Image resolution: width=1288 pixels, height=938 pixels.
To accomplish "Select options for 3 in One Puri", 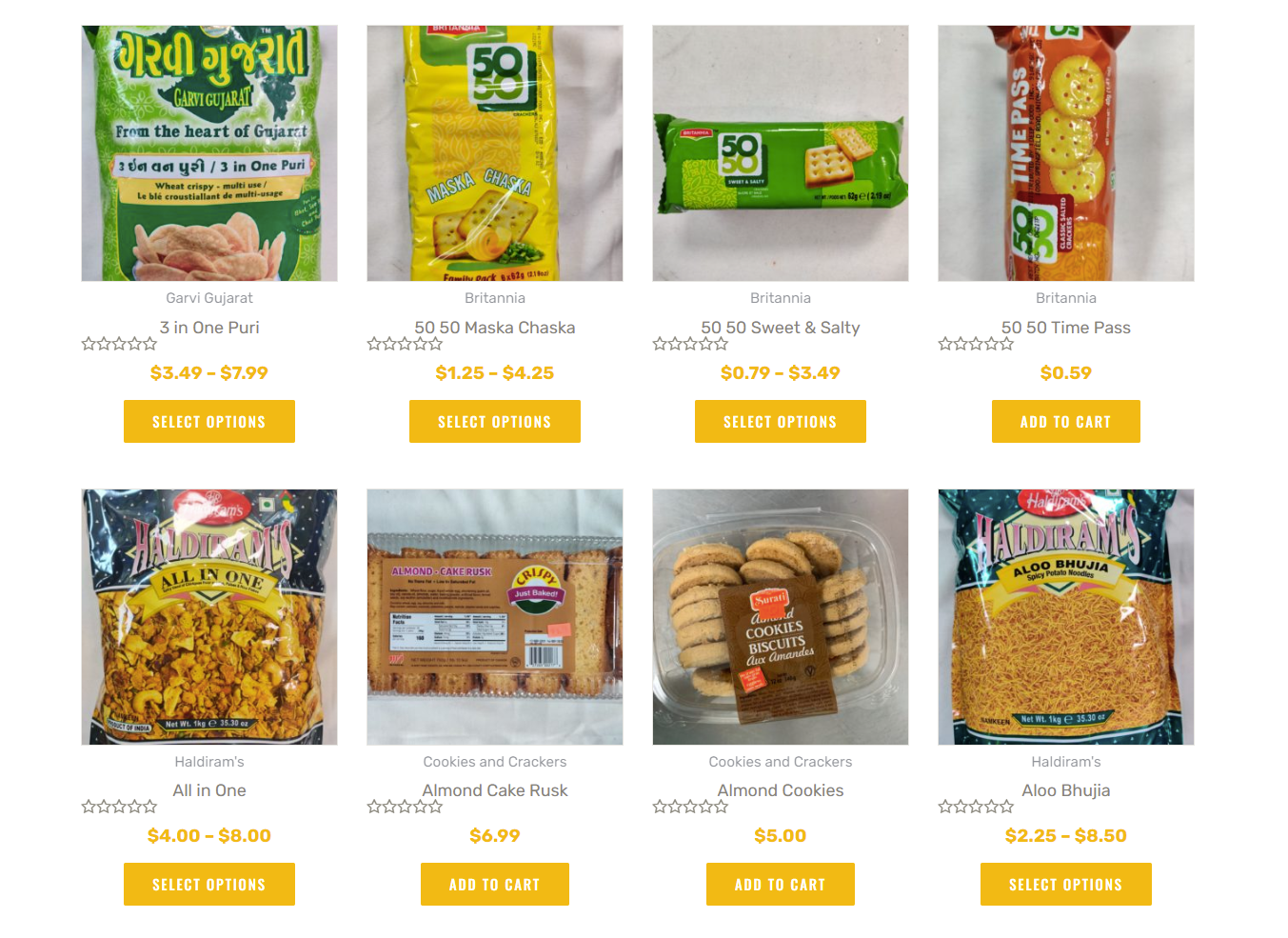I will (209, 422).
